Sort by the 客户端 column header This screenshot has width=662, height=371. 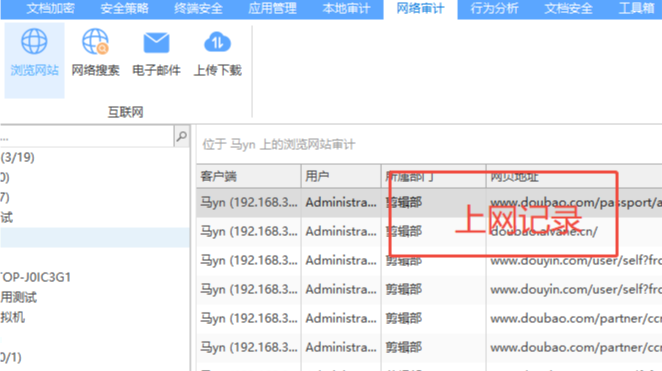pyautogui.click(x=249, y=176)
